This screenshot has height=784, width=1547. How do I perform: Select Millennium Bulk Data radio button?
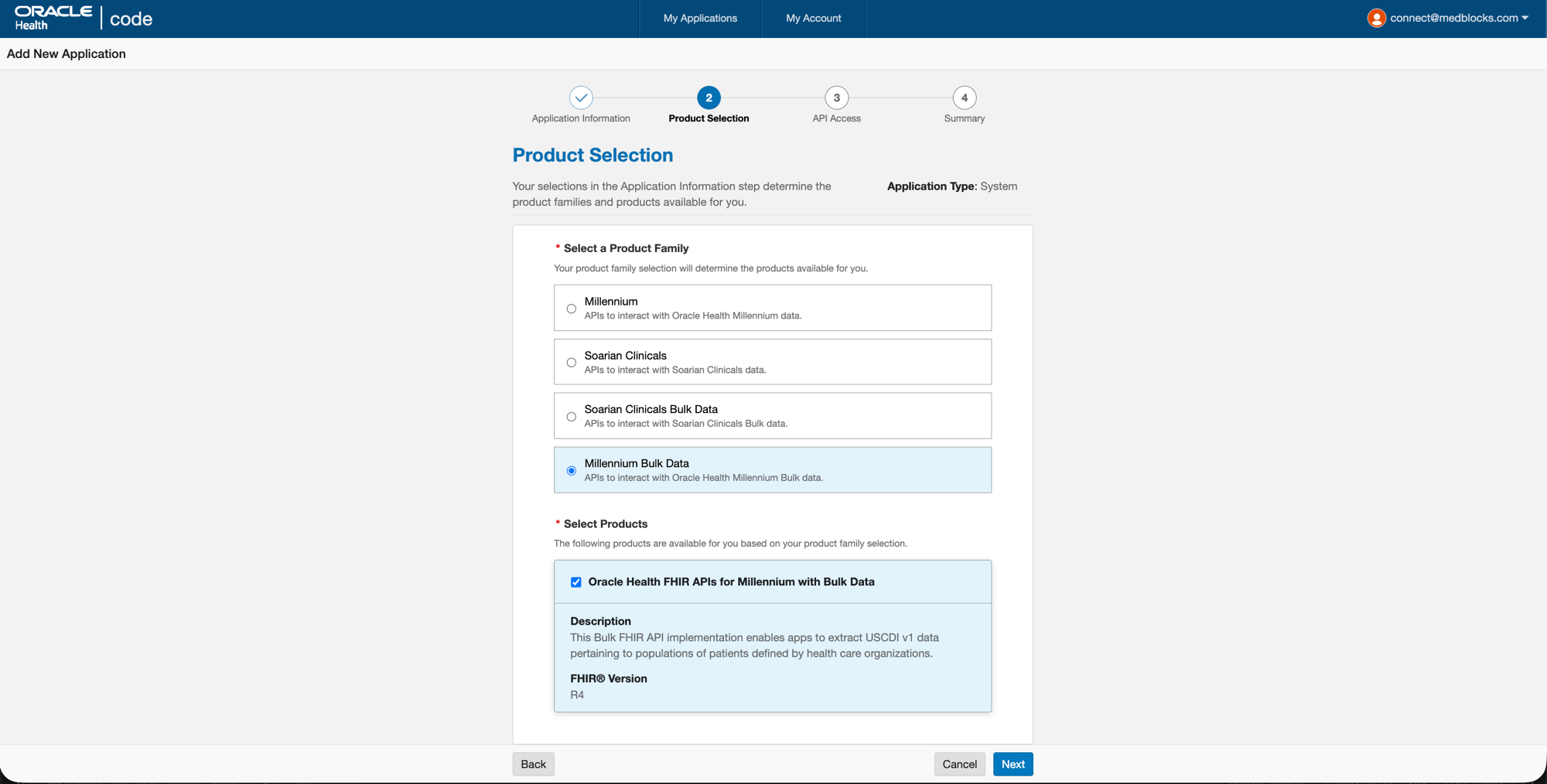(572, 471)
